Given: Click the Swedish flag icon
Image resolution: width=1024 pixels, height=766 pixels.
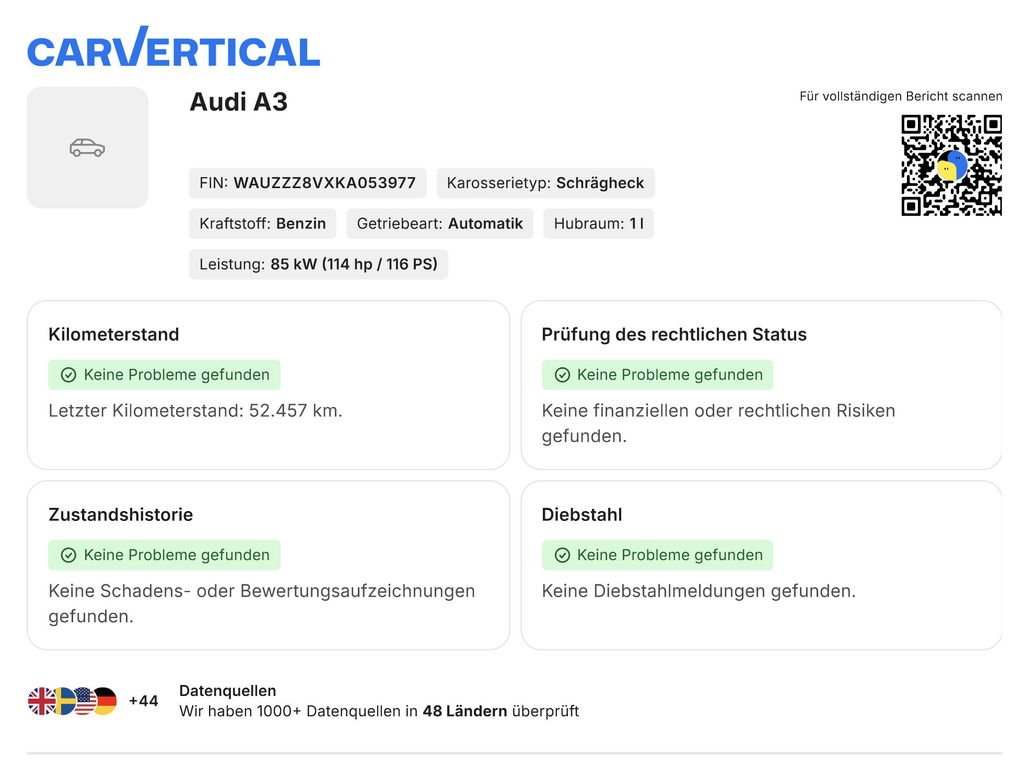Looking at the screenshot, I should [64, 701].
